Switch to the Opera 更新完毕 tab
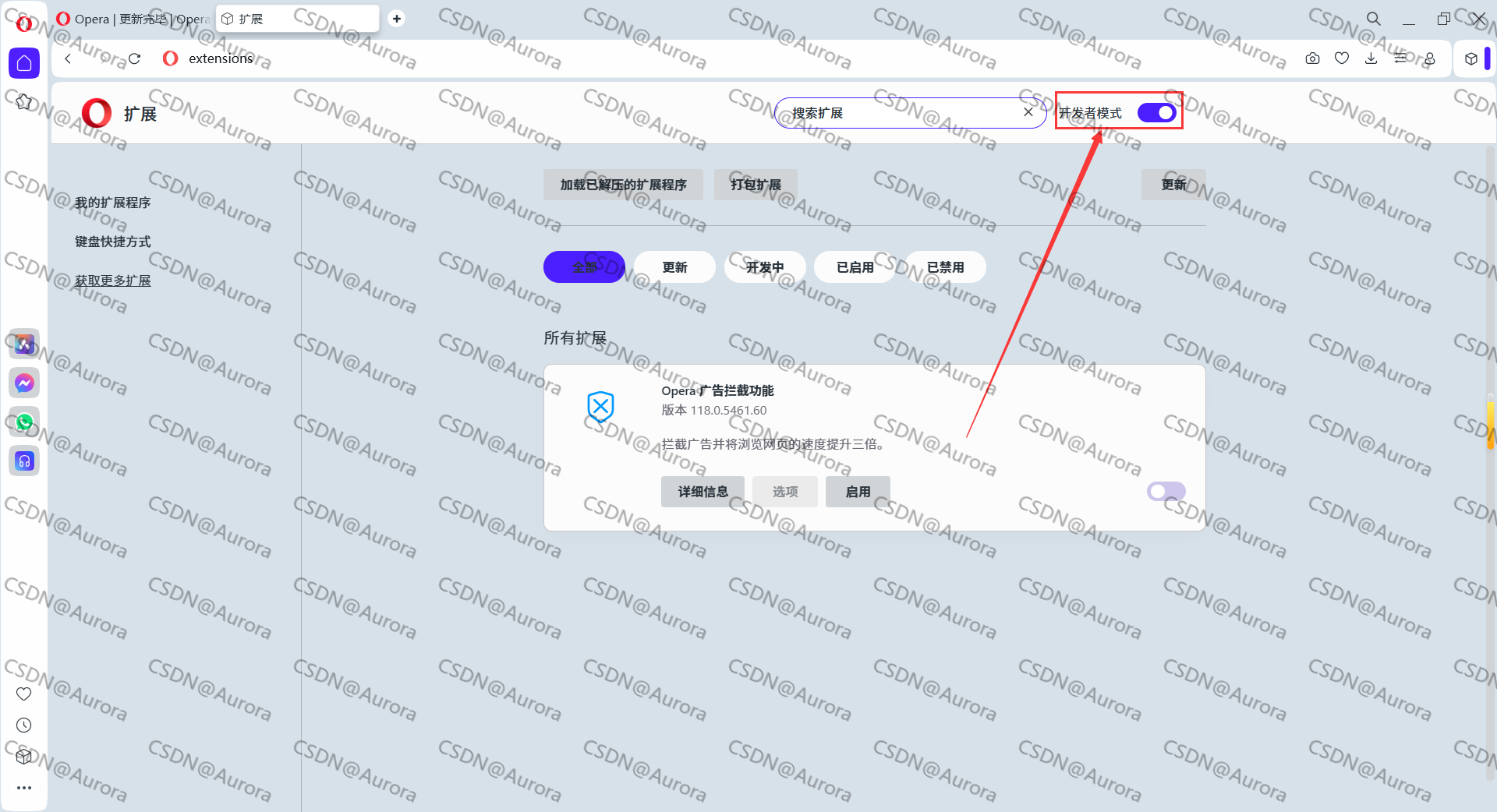Screen dimensions: 1497x812 pos(133,19)
